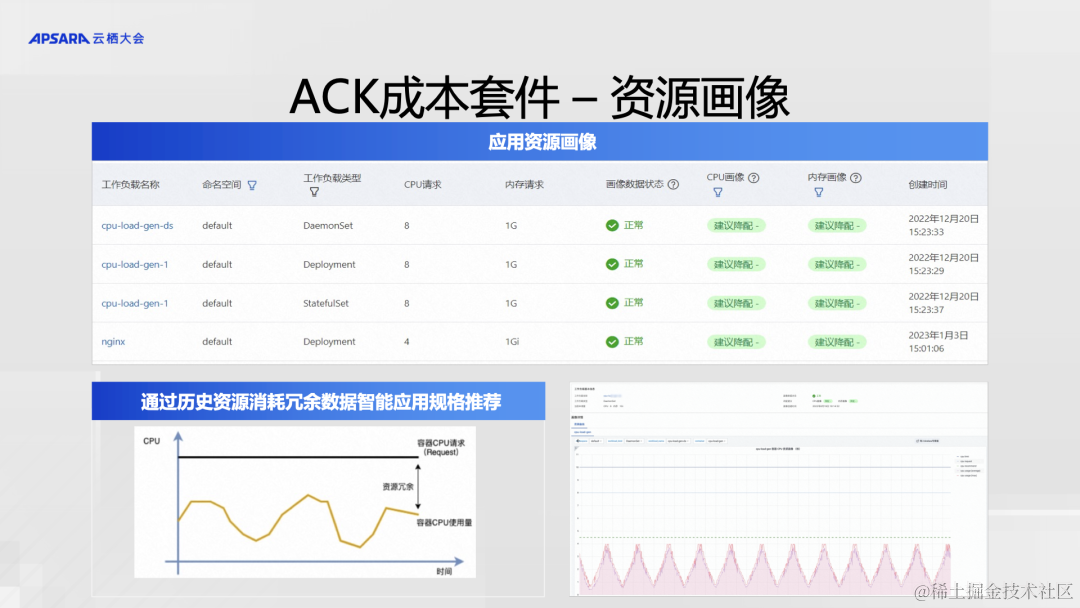Click CPU 建议降配 tag for cpu-load-gen-ds
This screenshot has width=1080, height=608.
pos(736,226)
